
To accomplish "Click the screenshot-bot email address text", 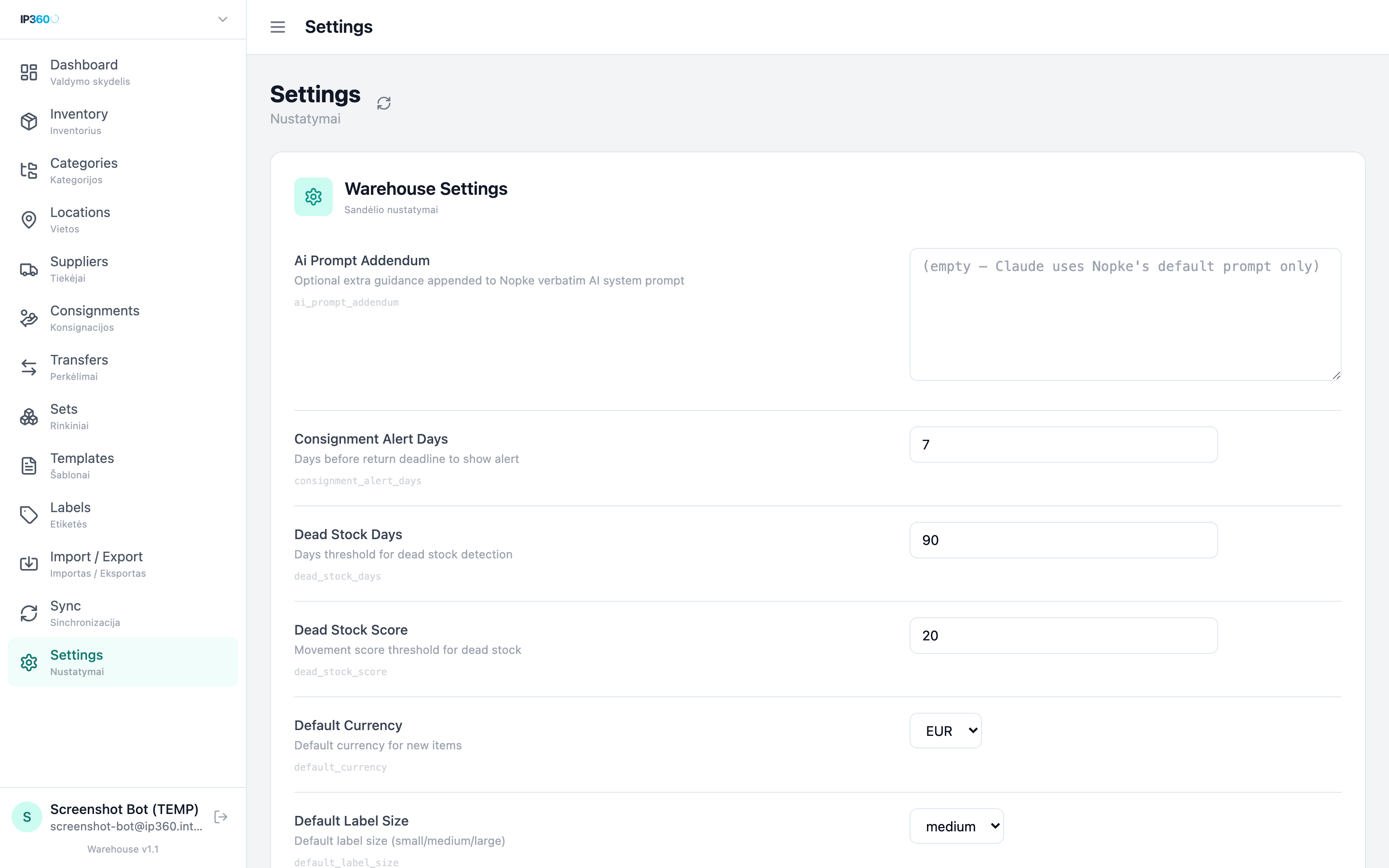I will tap(126, 826).
